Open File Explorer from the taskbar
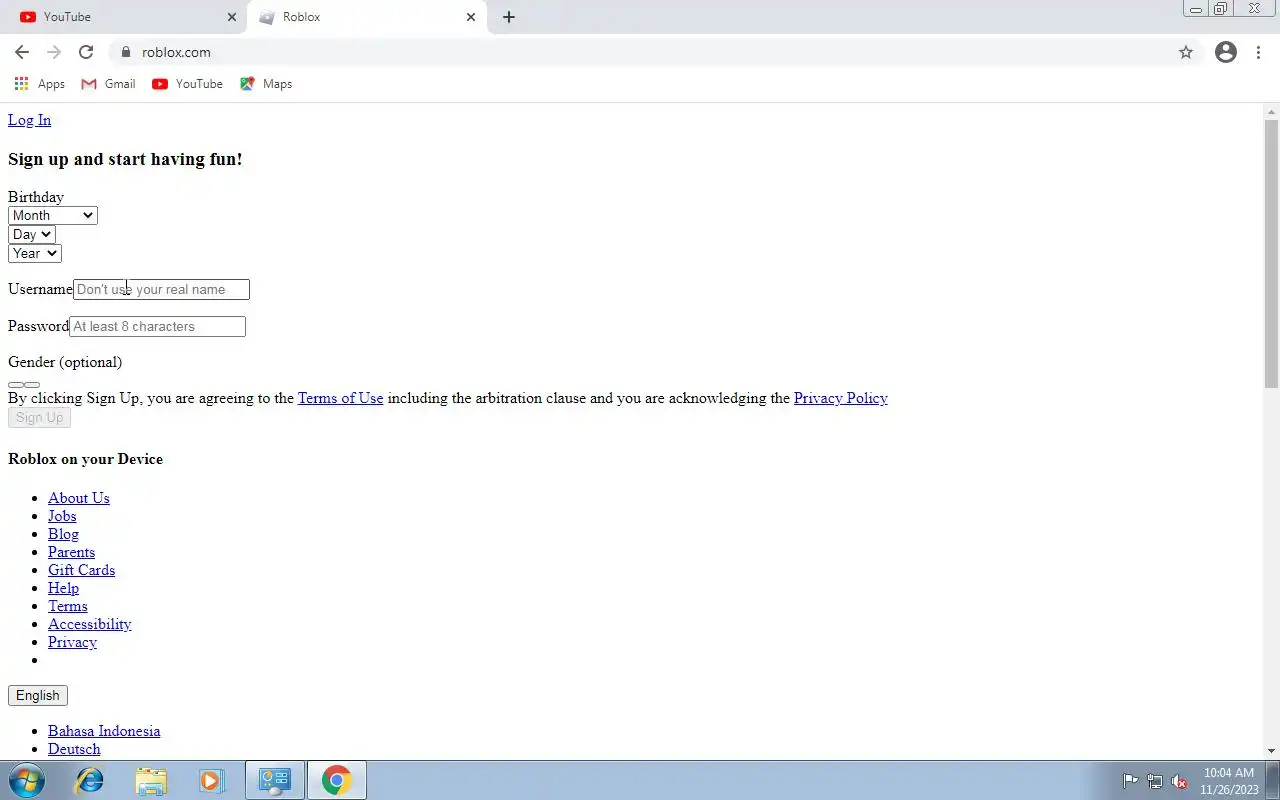 [151, 780]
